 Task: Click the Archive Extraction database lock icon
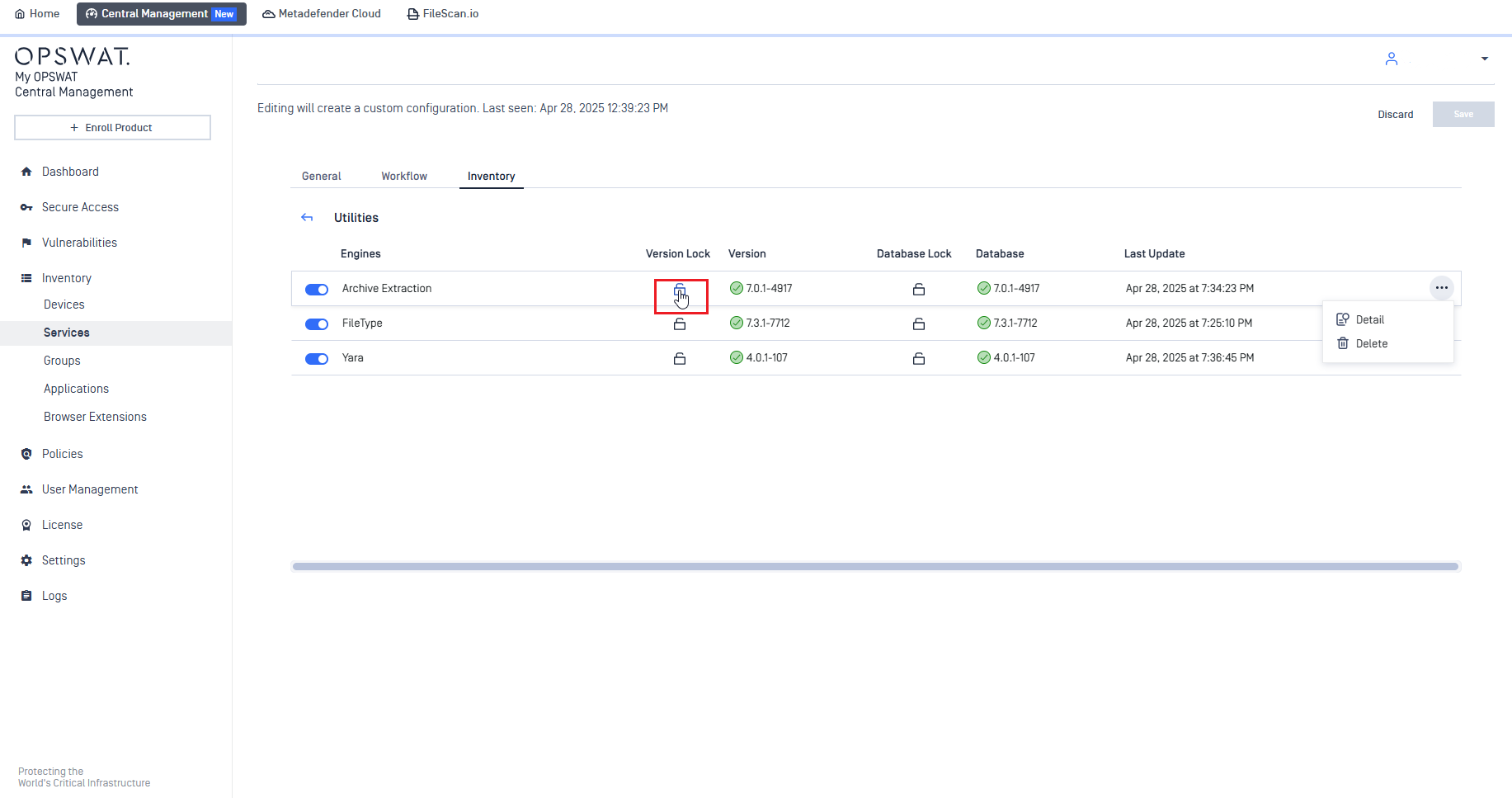pos(919,289)
